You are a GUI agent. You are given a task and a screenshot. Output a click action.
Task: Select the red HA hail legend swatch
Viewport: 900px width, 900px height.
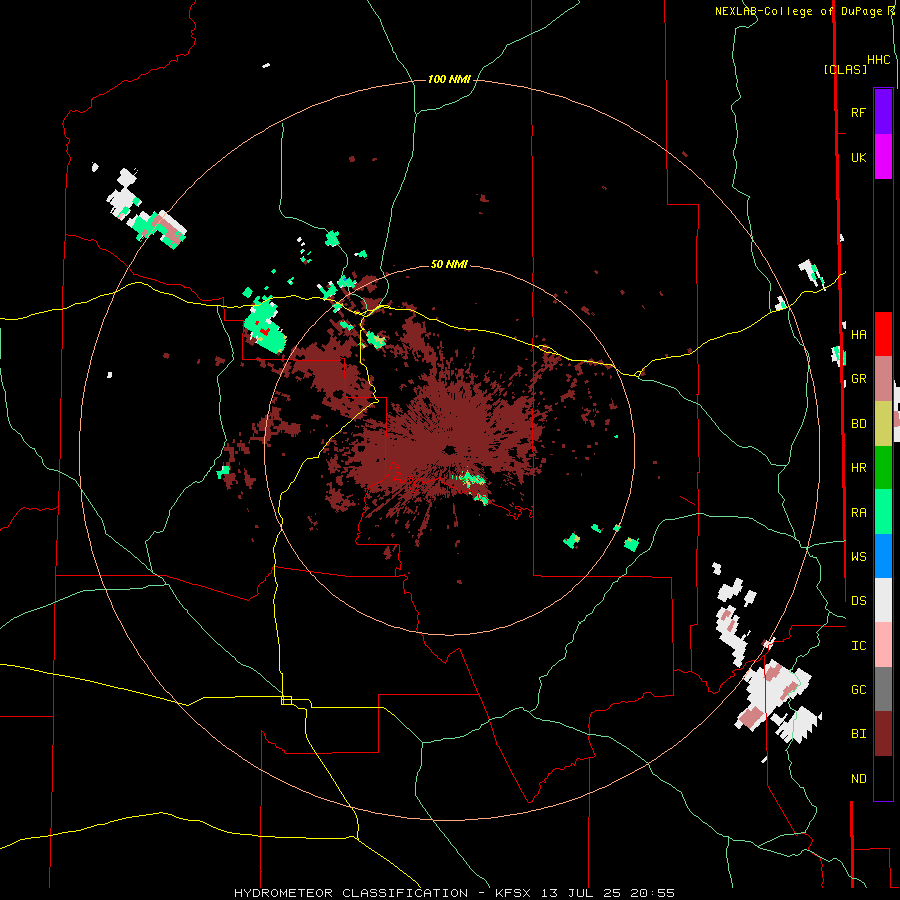pos(883,334)
